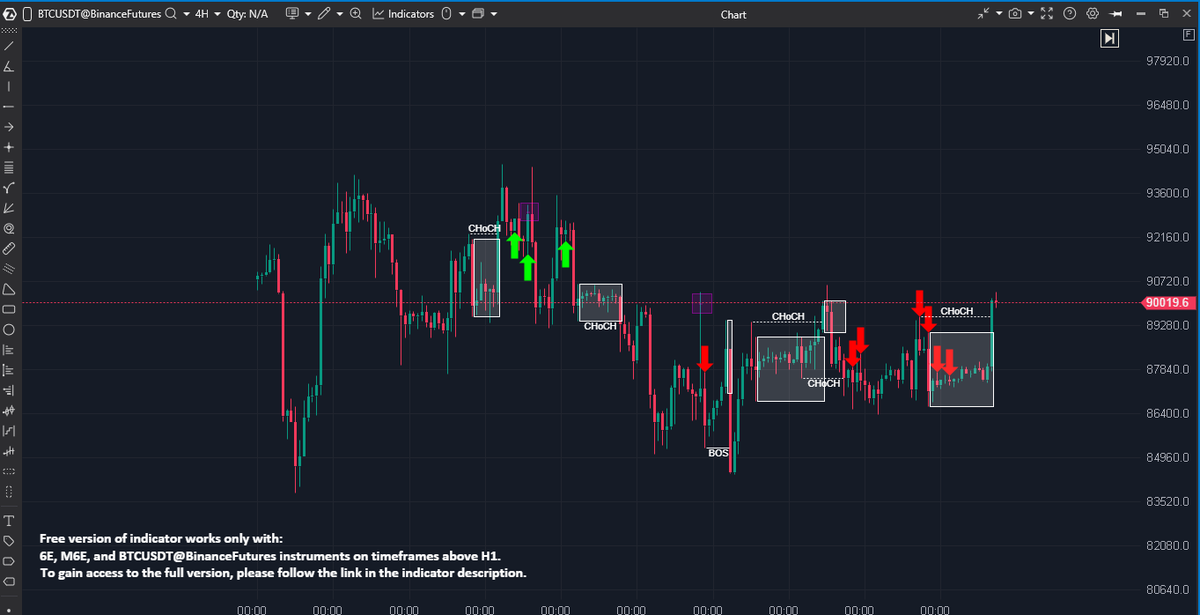Click the chart type icon

tap(292, 14)
